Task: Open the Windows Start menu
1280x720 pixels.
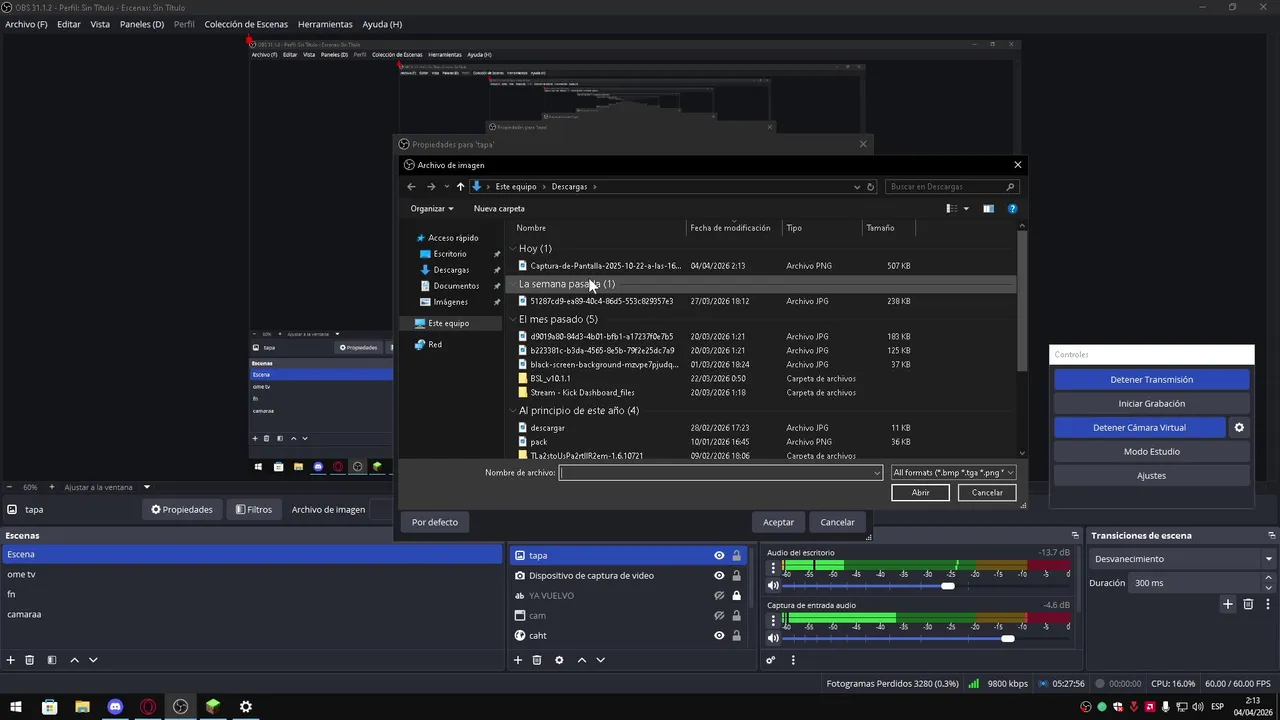Action: click(16, 707)
